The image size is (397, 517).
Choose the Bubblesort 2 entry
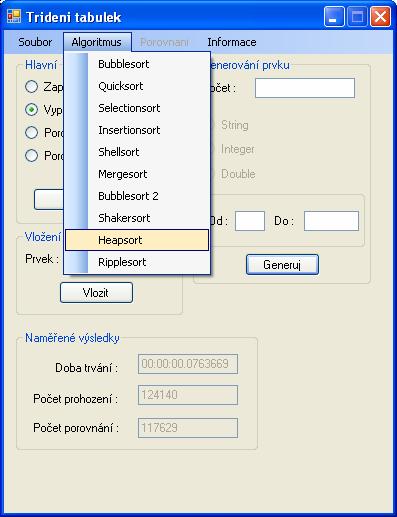137,196
